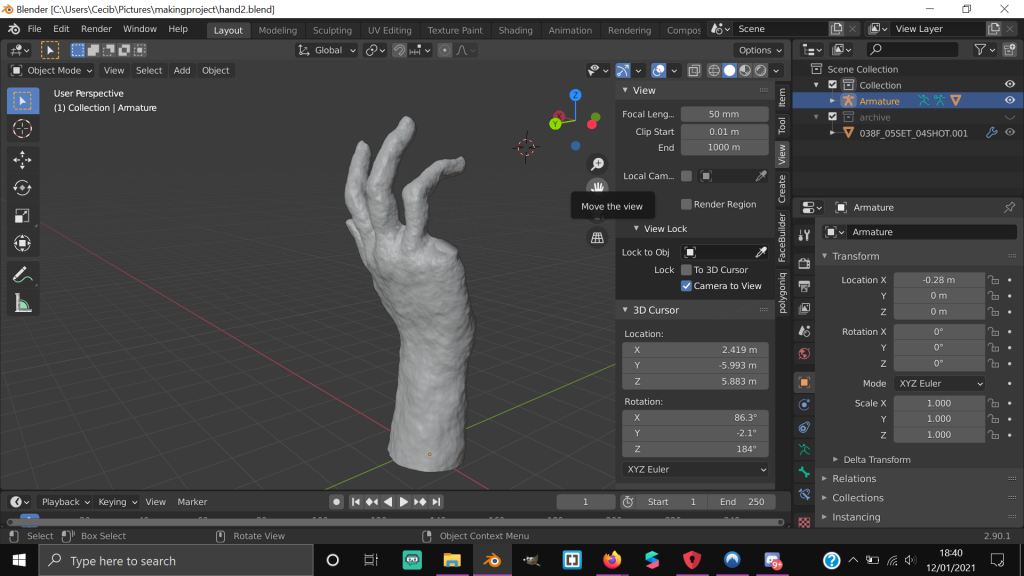Click the Focal Length value slider
Viewport: 1024px width, 576px height.
pyautogui.click(x=724, y=114)
